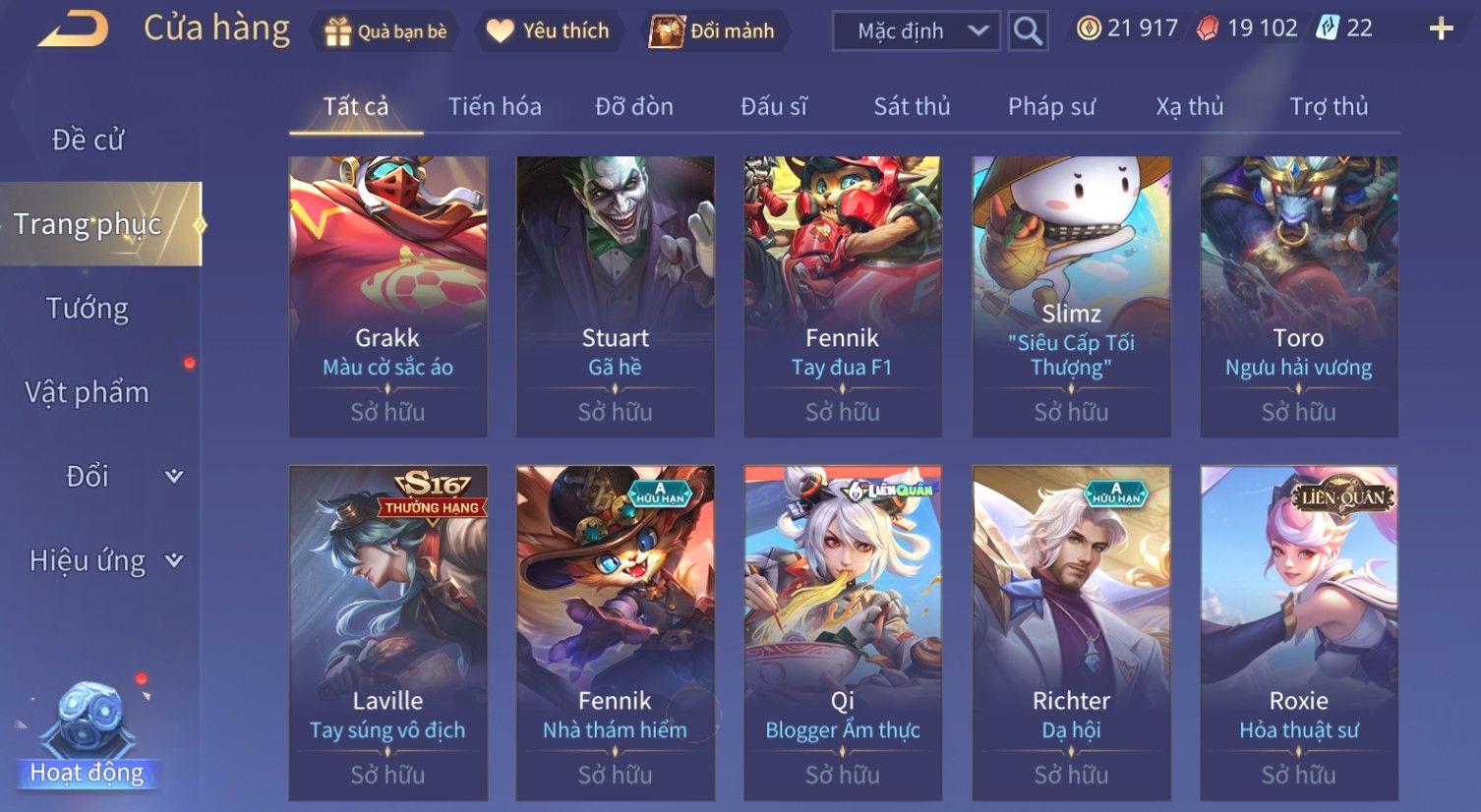Select the Tiến hóa tab
This screenshot has width=1481, height=812.
(495, 106)
